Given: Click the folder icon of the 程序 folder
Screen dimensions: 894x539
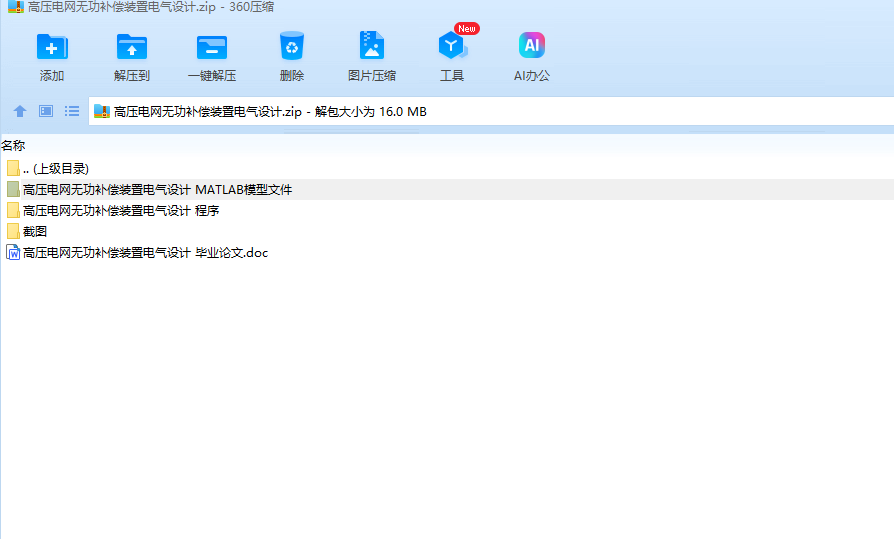Looking at the screenshot, I should tap(13, 210).
